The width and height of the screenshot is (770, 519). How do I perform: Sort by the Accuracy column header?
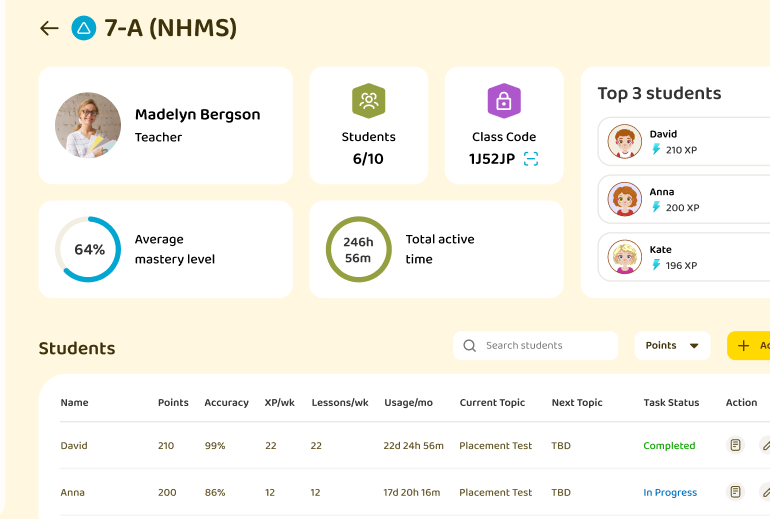tap(226, 403)
